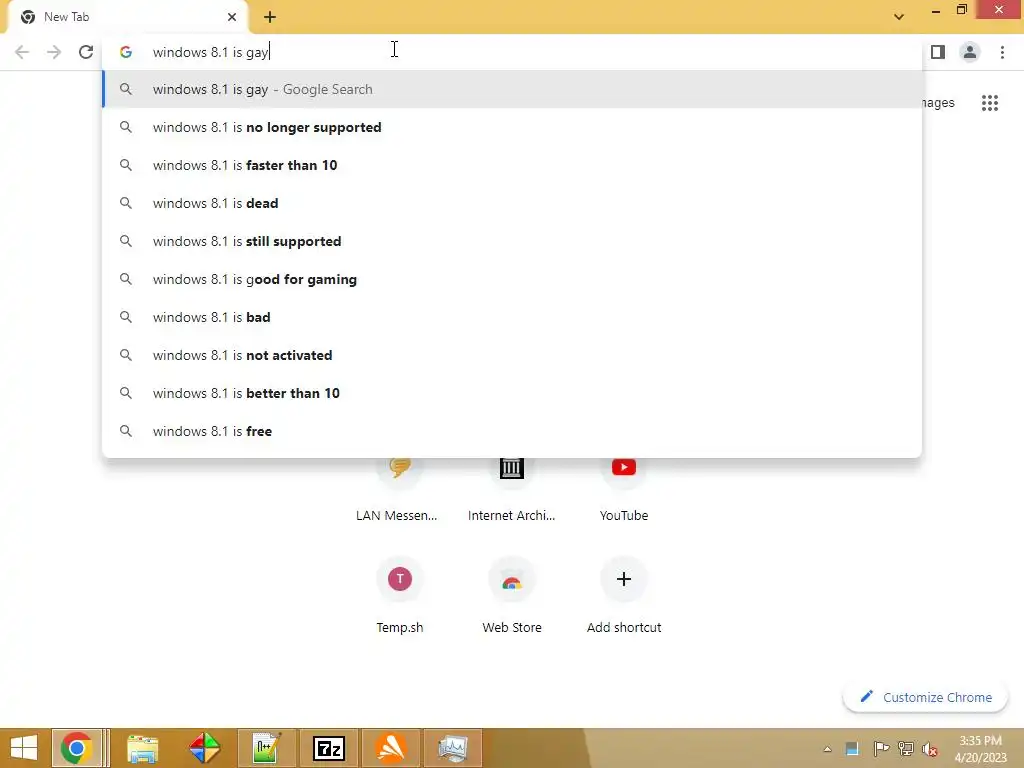Select suggestion 'not activated'
1024x768 pixels.
click(512, 355)
